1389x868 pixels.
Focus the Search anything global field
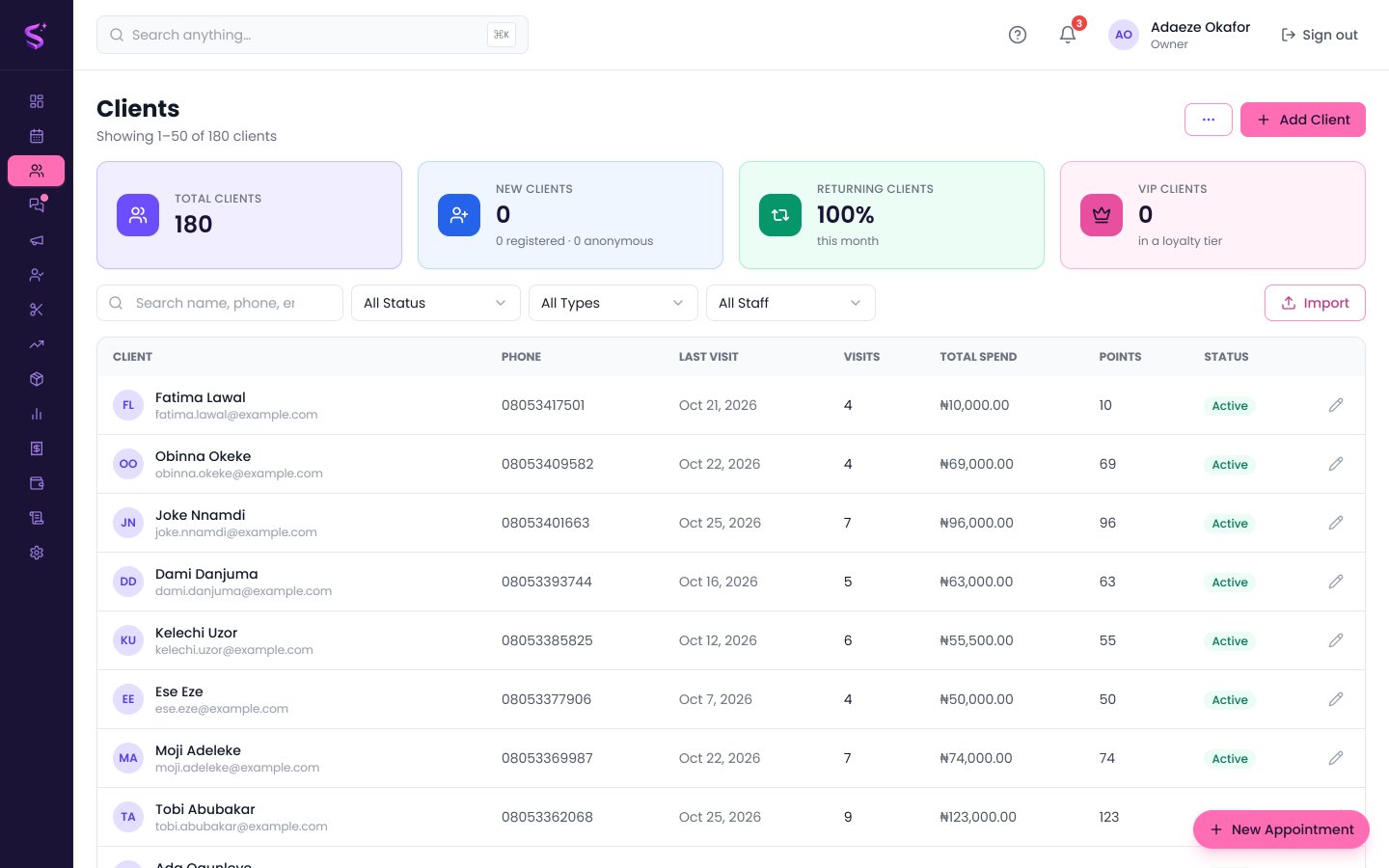point(313,35)
